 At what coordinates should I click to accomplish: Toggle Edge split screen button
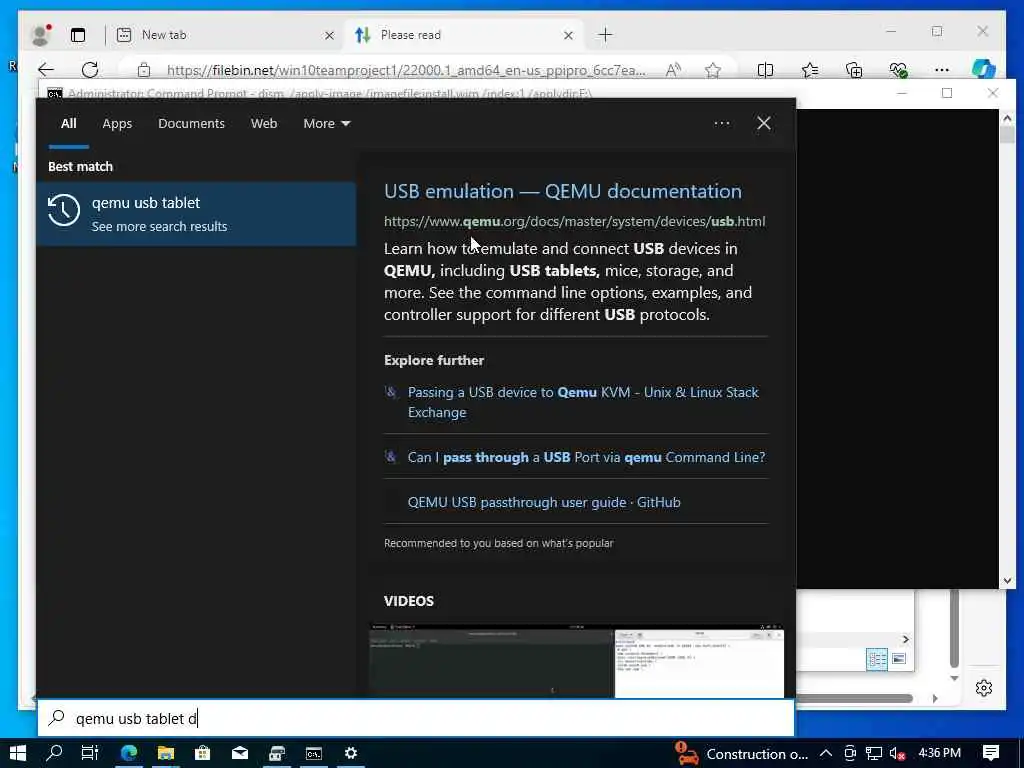pos(765,70)
